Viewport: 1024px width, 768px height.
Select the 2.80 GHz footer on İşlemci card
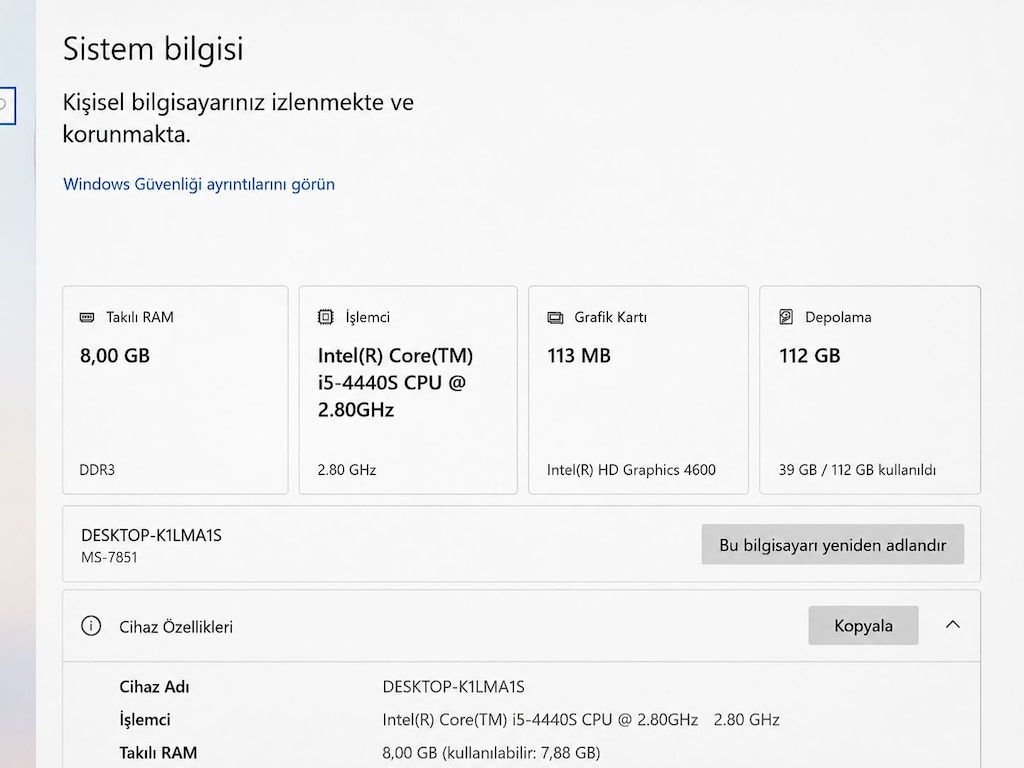coord(347,470)
